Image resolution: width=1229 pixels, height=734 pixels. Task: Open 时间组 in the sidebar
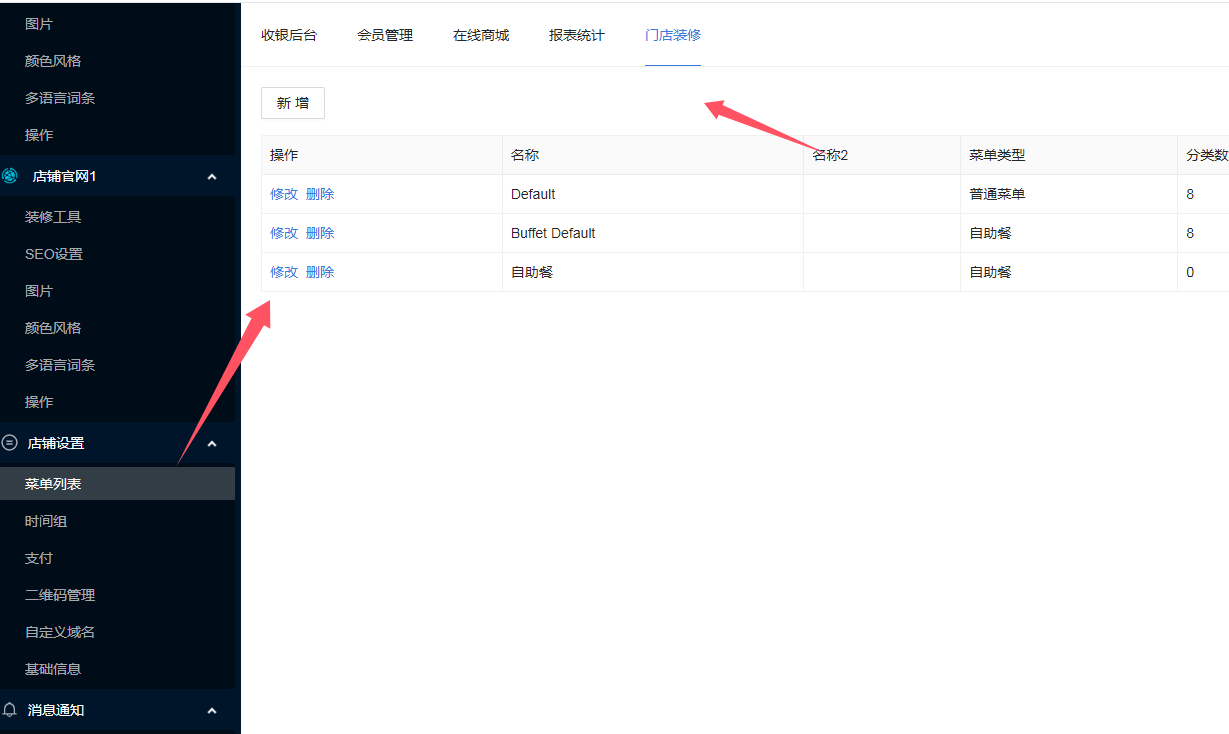(x=46, y=521)
